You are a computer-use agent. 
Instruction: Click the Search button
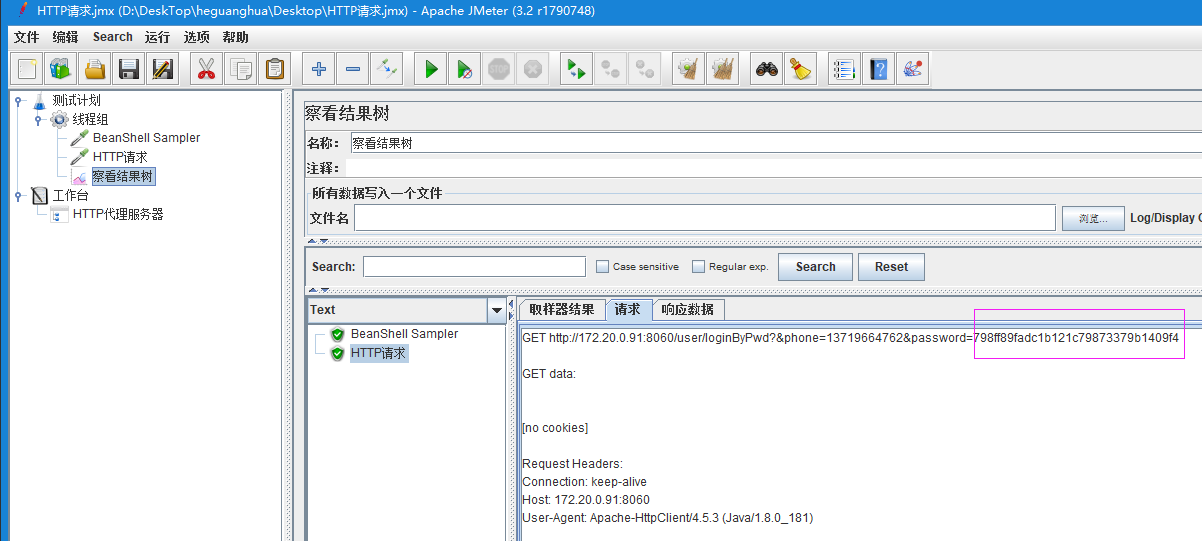pyautogui.click(x=815, y=267)
